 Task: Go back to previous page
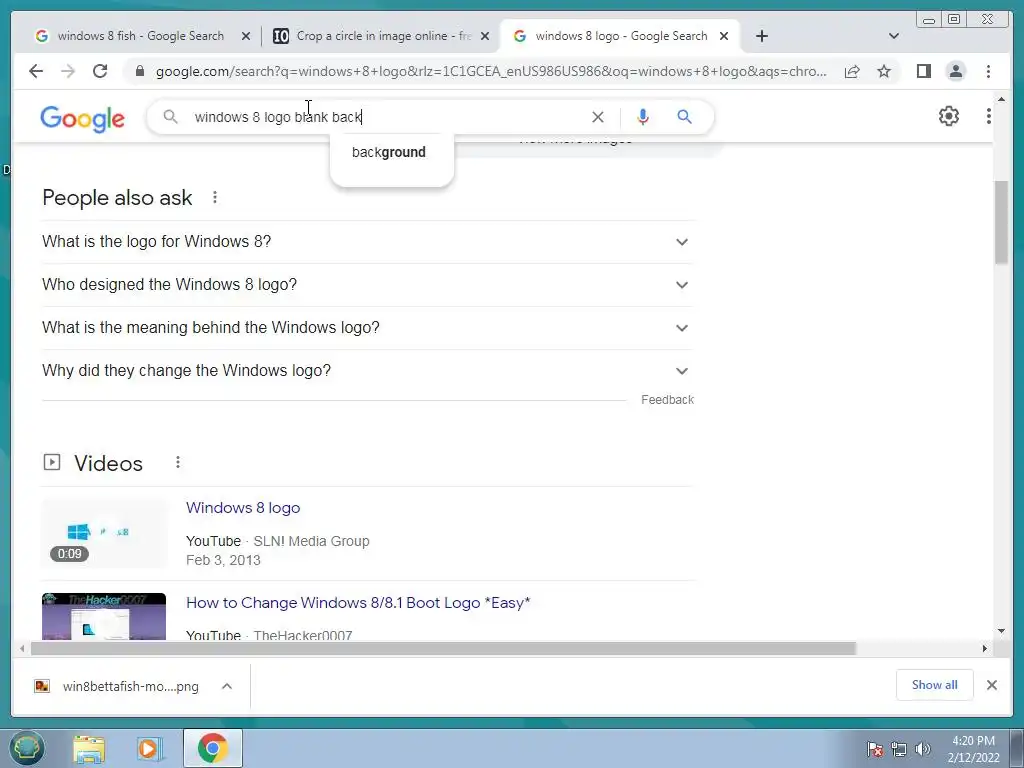36,71
